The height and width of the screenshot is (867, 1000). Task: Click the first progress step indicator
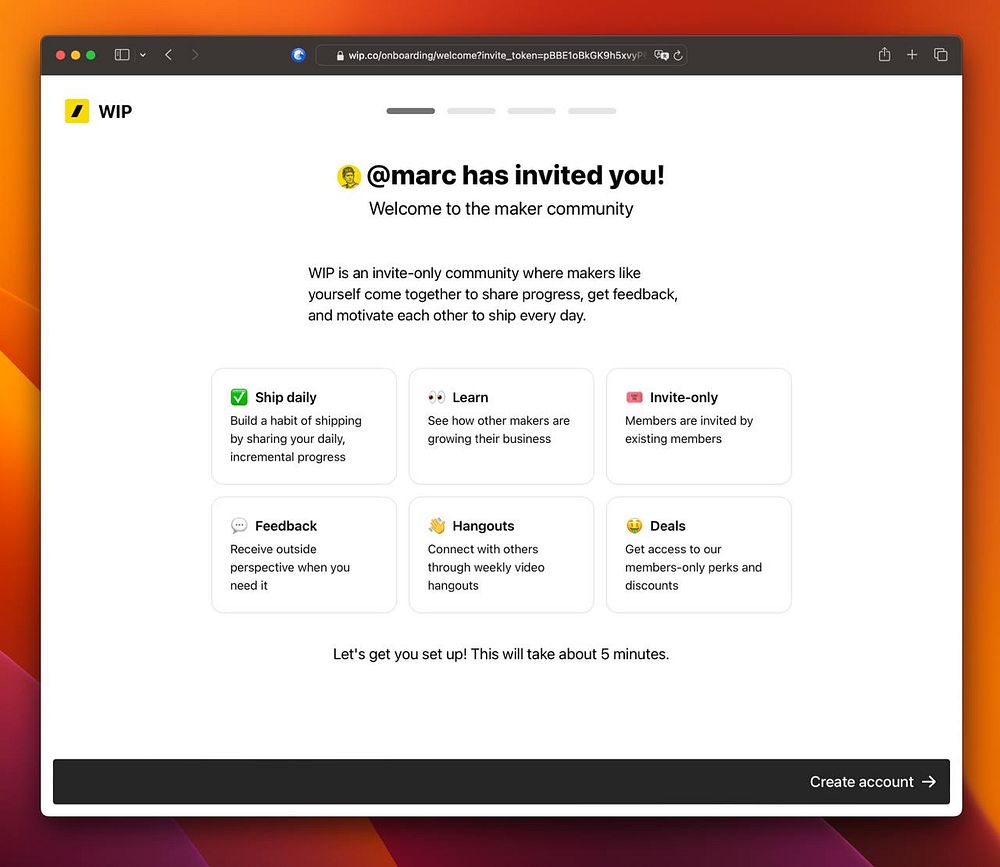point(411,111)
